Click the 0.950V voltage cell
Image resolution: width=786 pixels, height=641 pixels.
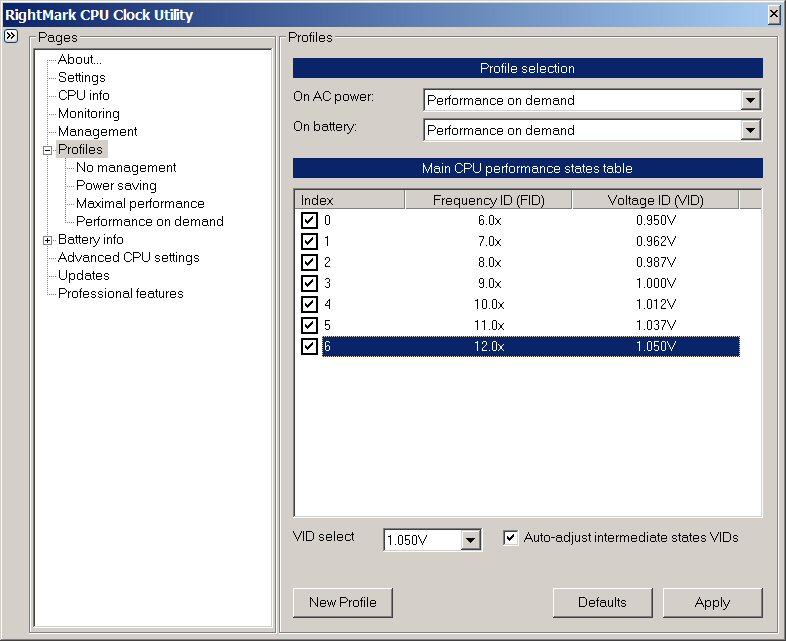(656, 221)
